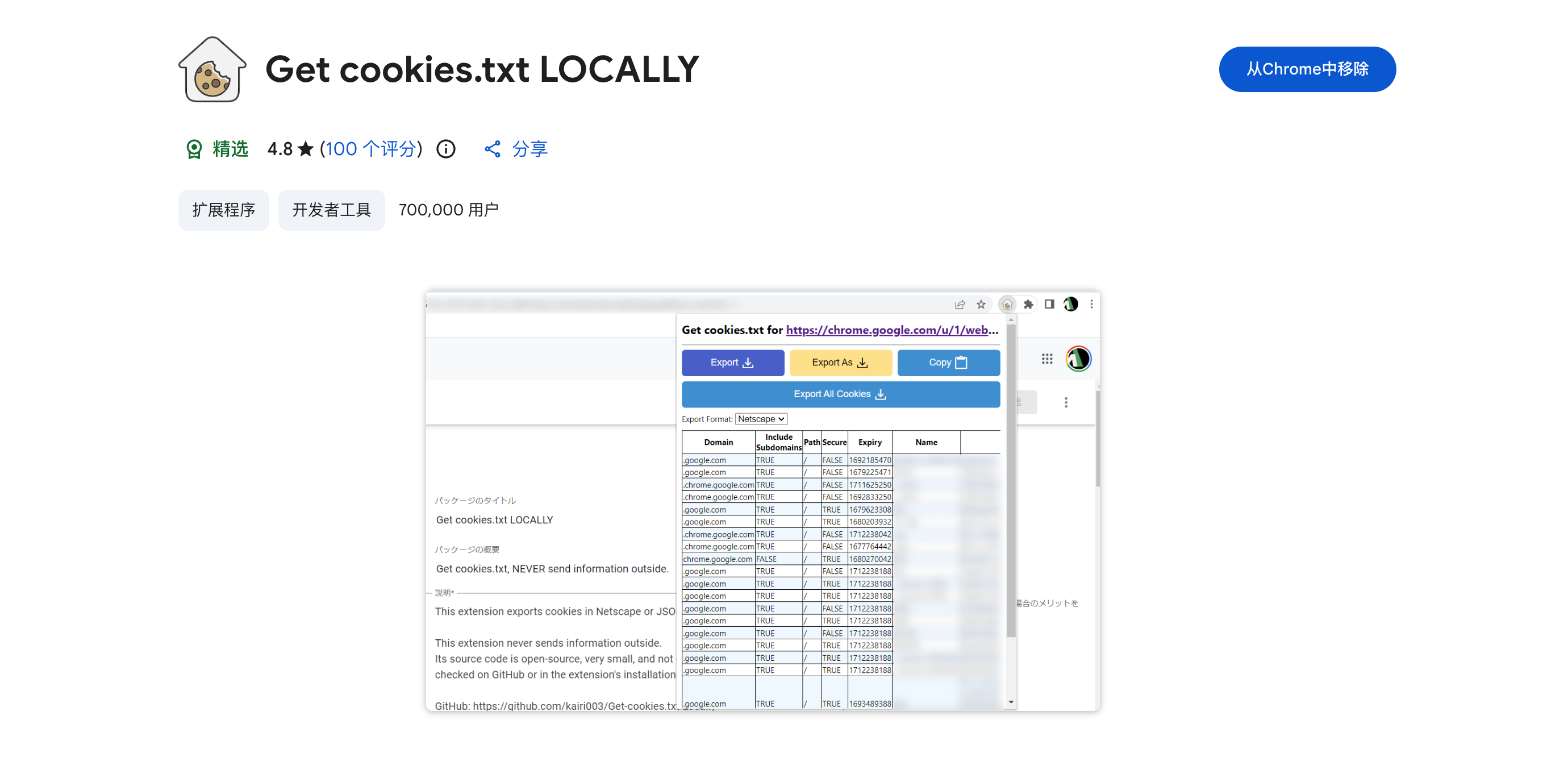Click the 从Chrome中移除 button
The image size is (1568, 766).
coord(1307,69)
